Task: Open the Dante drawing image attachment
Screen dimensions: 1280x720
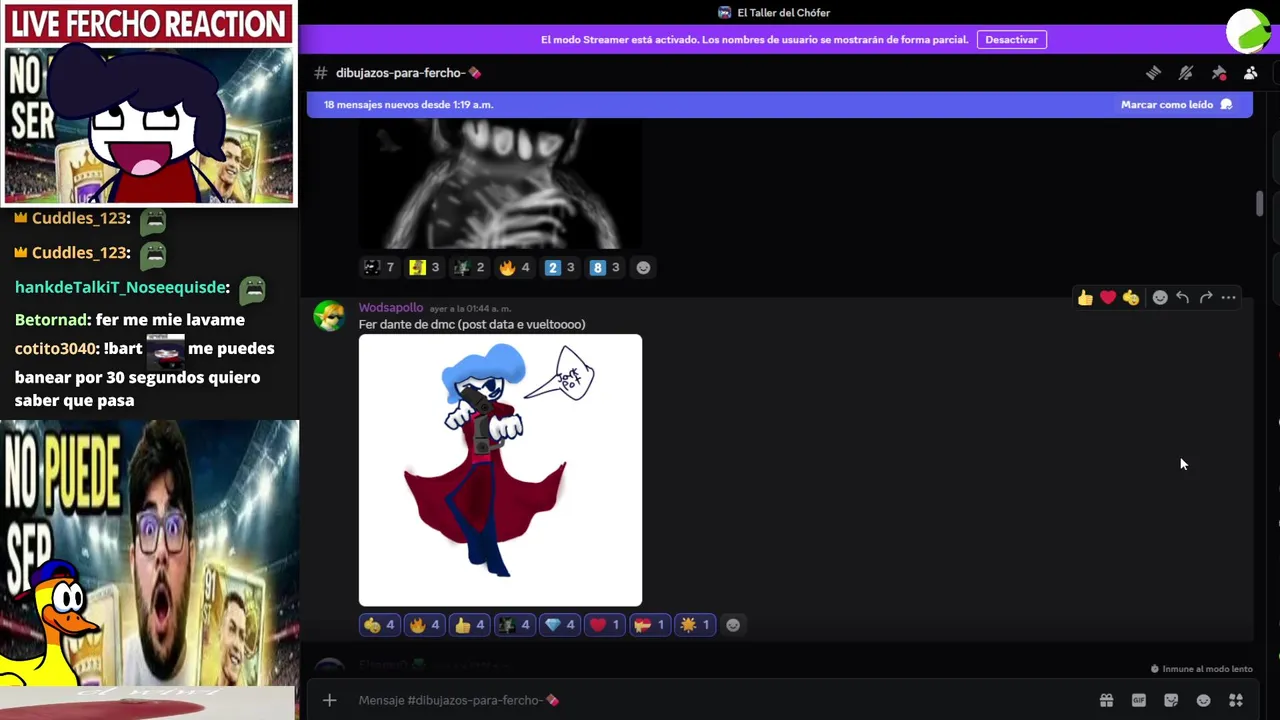Action: click(500, 470)
